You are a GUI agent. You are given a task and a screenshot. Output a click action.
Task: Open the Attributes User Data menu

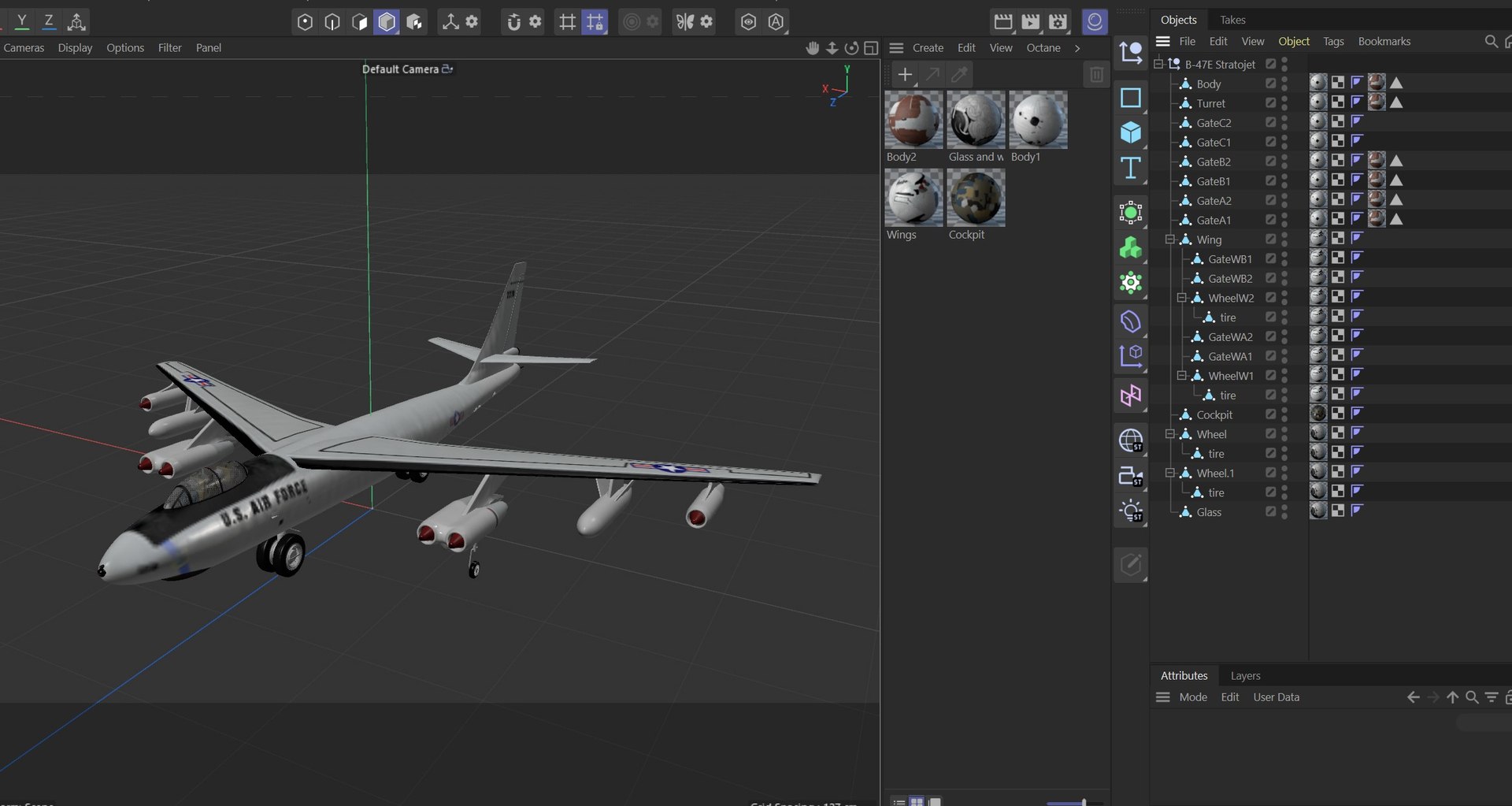[x=1276, y=697]
